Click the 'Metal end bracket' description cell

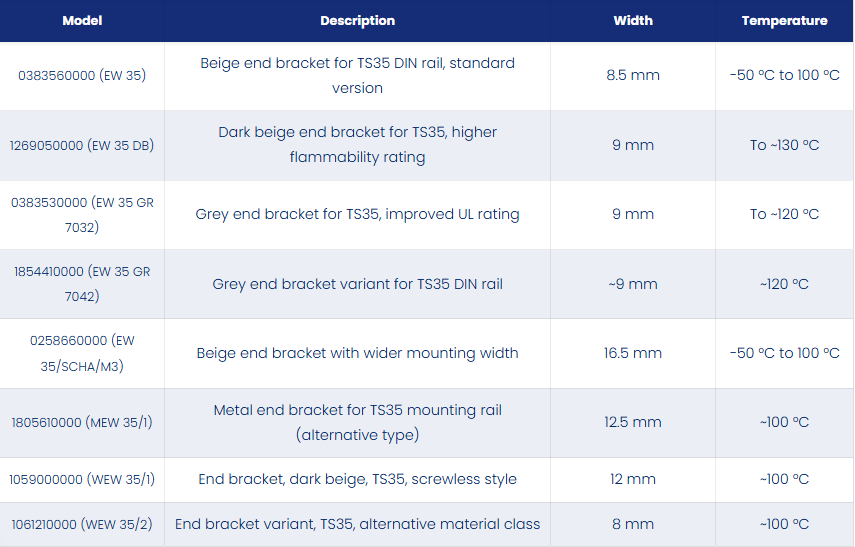click(x=357, y=423)
